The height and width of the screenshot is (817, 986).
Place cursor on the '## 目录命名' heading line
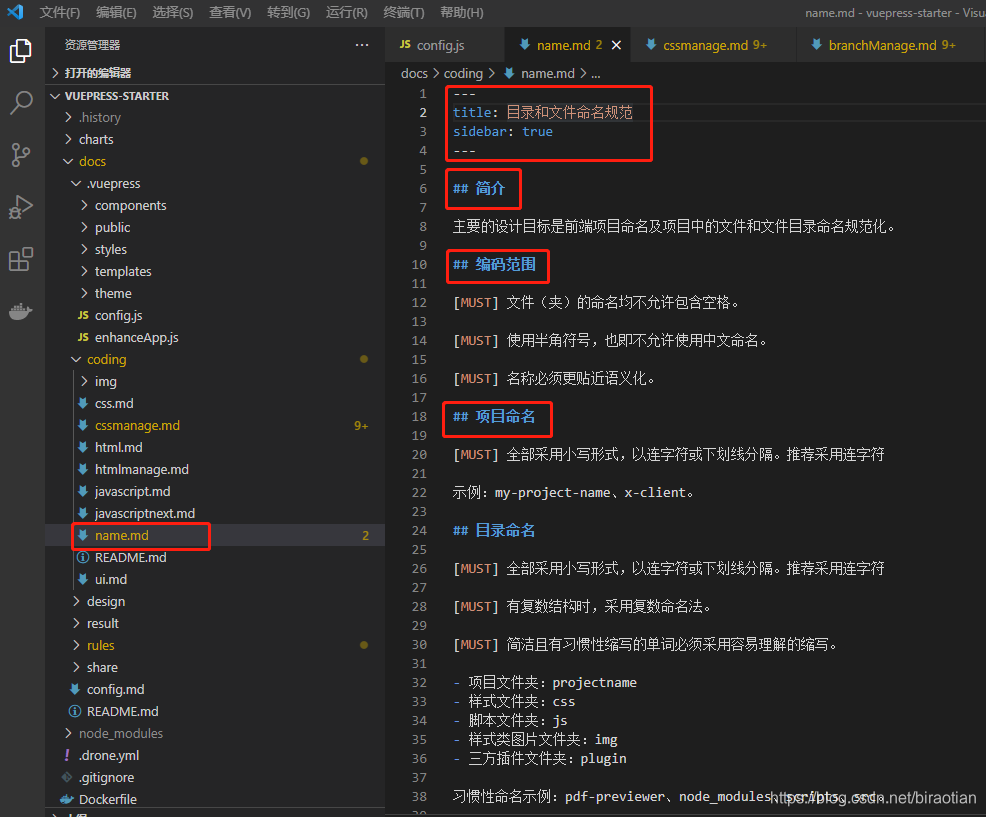[494, 531]
